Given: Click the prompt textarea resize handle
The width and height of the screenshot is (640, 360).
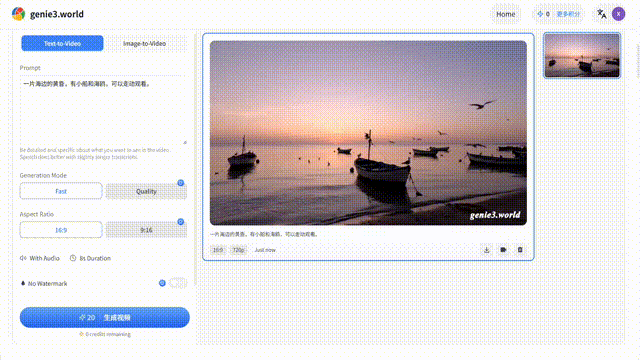Looking at the screenshot, I should point(185,142).
